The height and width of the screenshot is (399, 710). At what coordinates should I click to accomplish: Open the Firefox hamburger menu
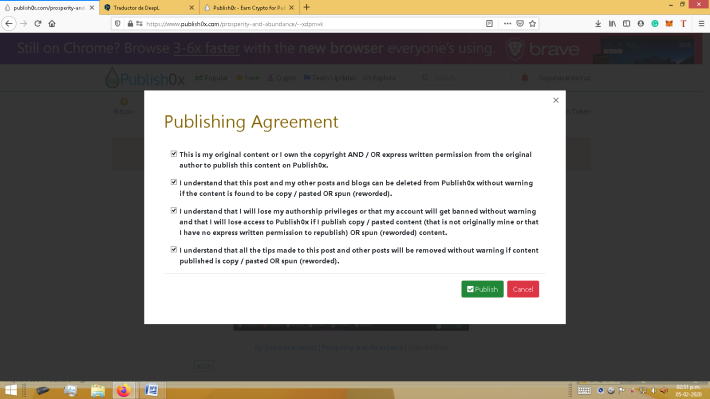[701, 24]
